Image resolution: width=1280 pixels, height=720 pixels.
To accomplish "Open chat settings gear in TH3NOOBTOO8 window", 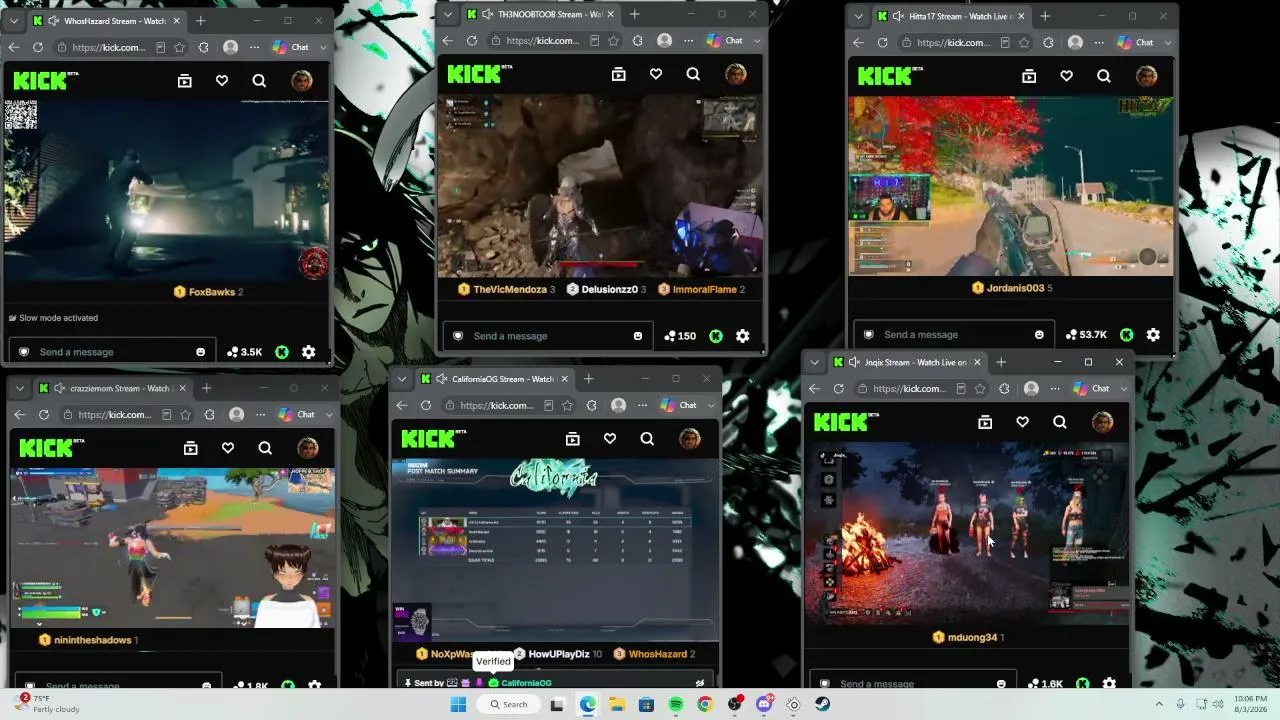I will click(743, 336).
